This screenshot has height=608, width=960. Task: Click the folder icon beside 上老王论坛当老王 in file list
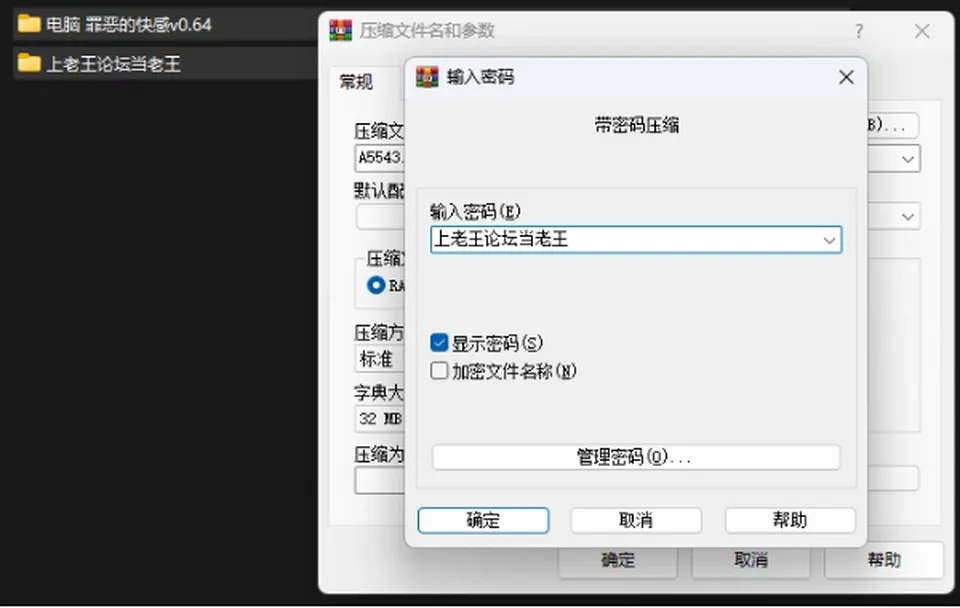tap(29, 63)
